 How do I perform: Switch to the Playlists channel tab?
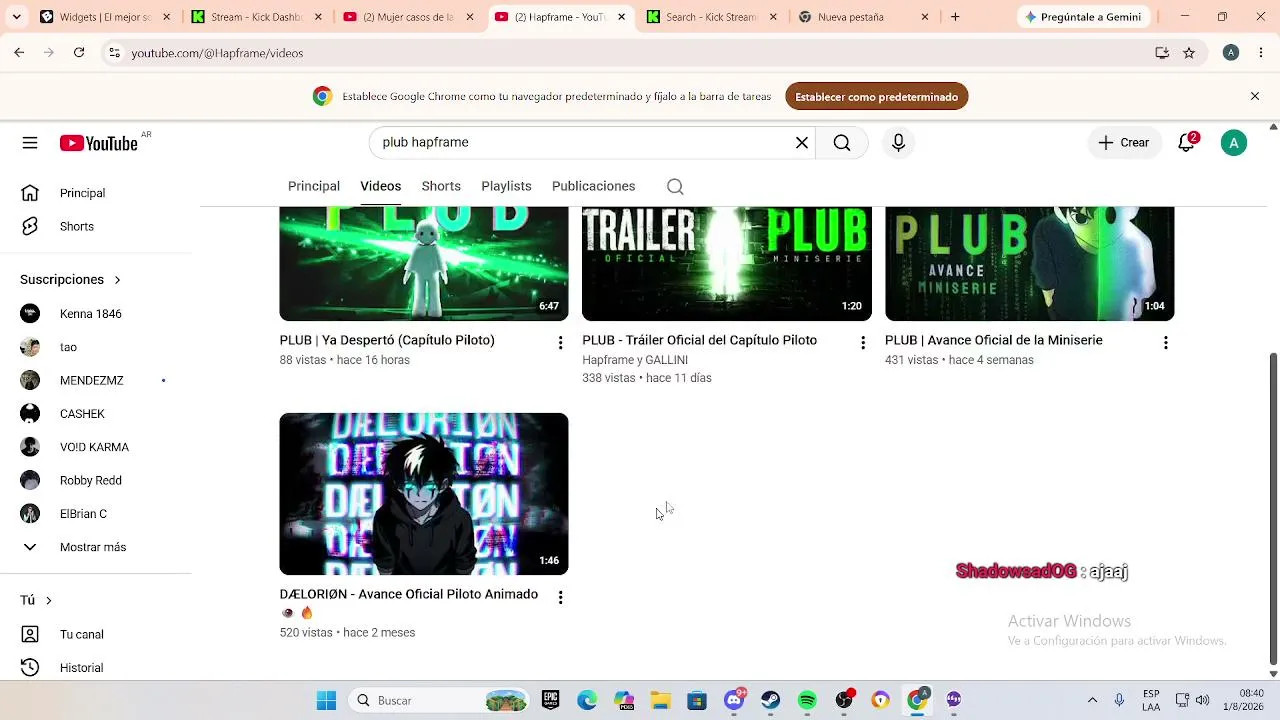pos(506,186)
